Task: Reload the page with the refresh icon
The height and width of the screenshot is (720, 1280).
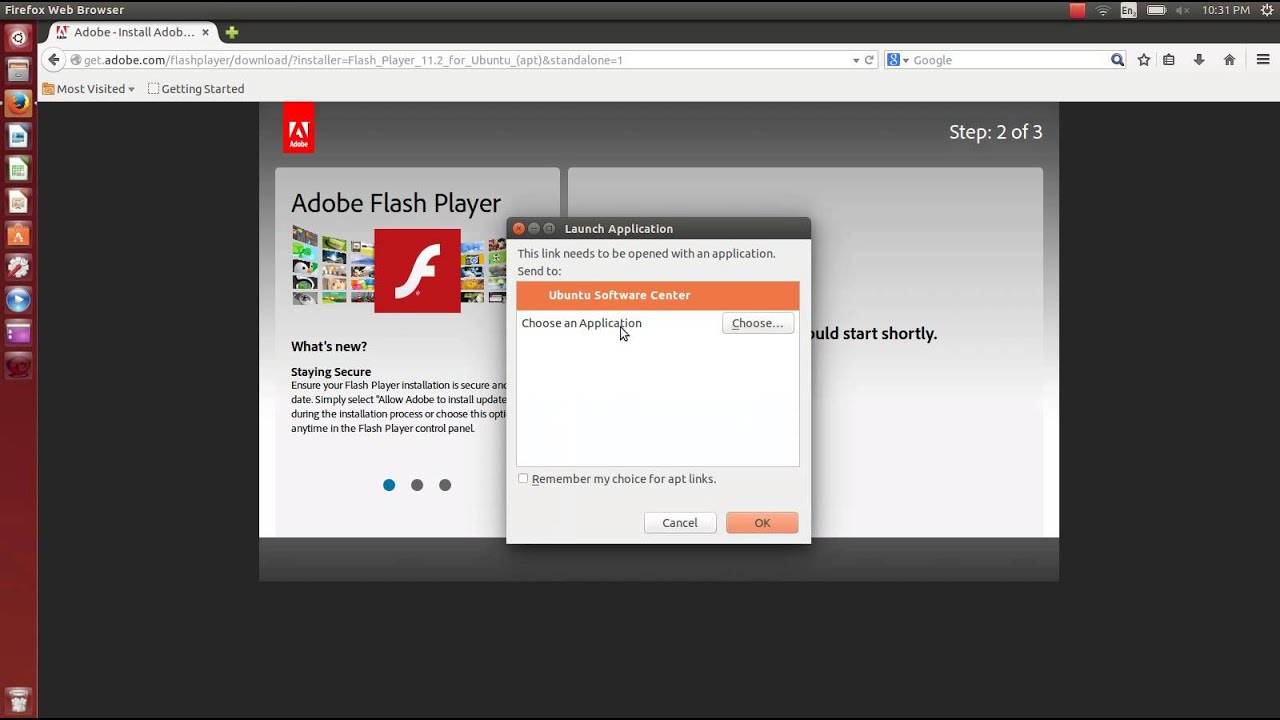Action: [869, 60]
